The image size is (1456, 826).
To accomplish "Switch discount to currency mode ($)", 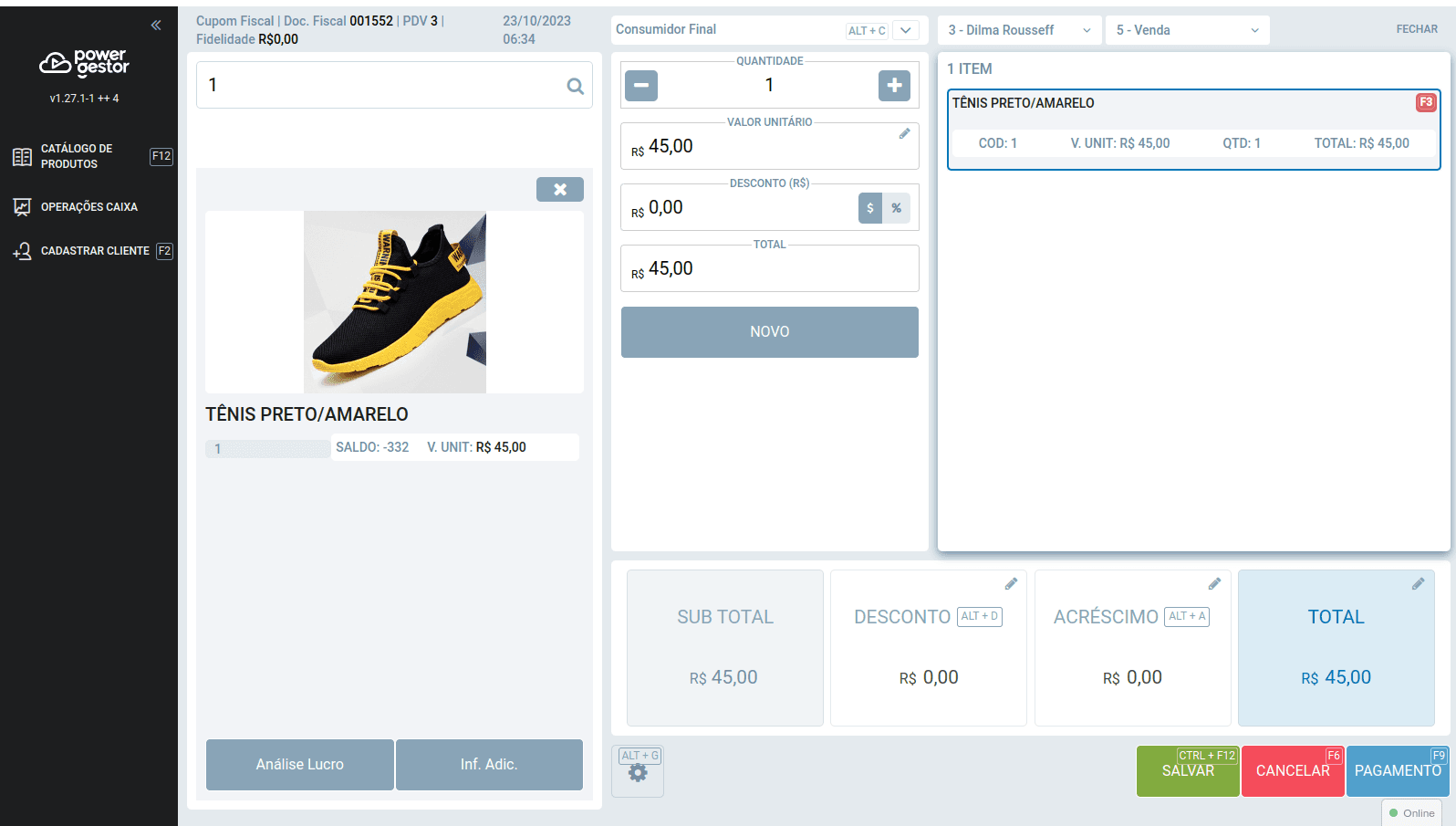I will [870, 208].
